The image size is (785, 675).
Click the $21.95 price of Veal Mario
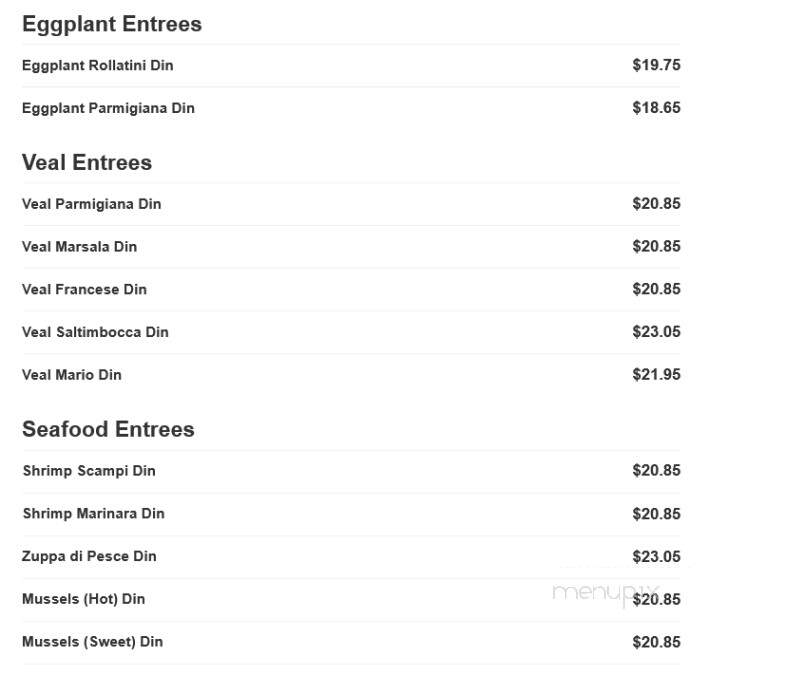click(x=656, y=375)
